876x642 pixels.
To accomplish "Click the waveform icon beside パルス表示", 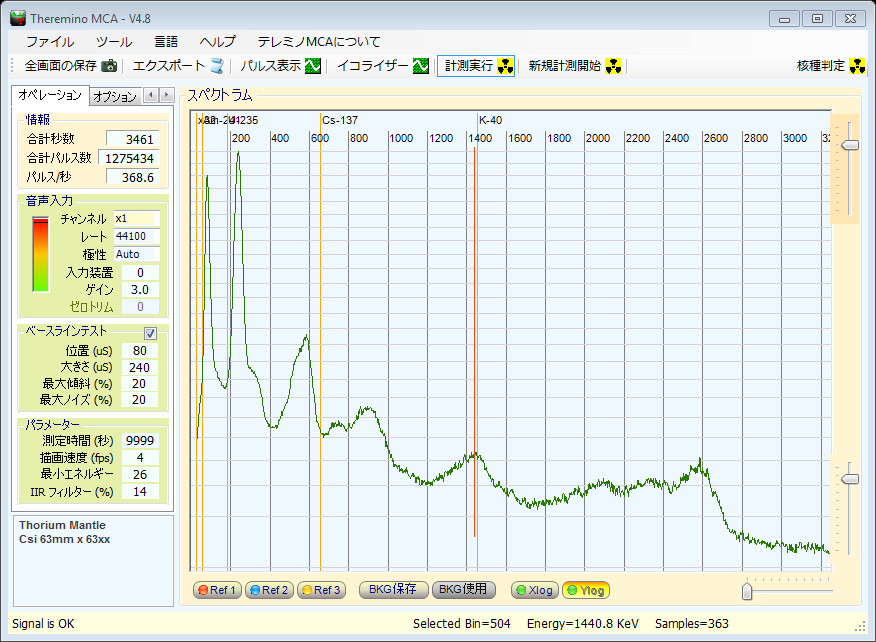I will [313, 66].
